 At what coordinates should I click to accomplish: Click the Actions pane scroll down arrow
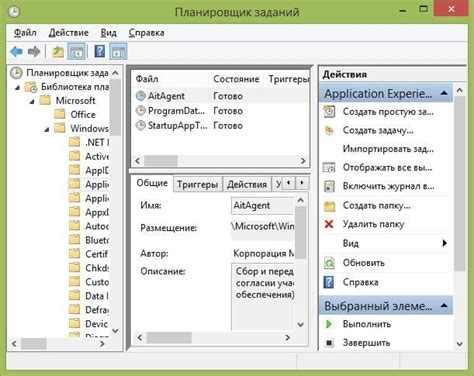click(460, 344)
